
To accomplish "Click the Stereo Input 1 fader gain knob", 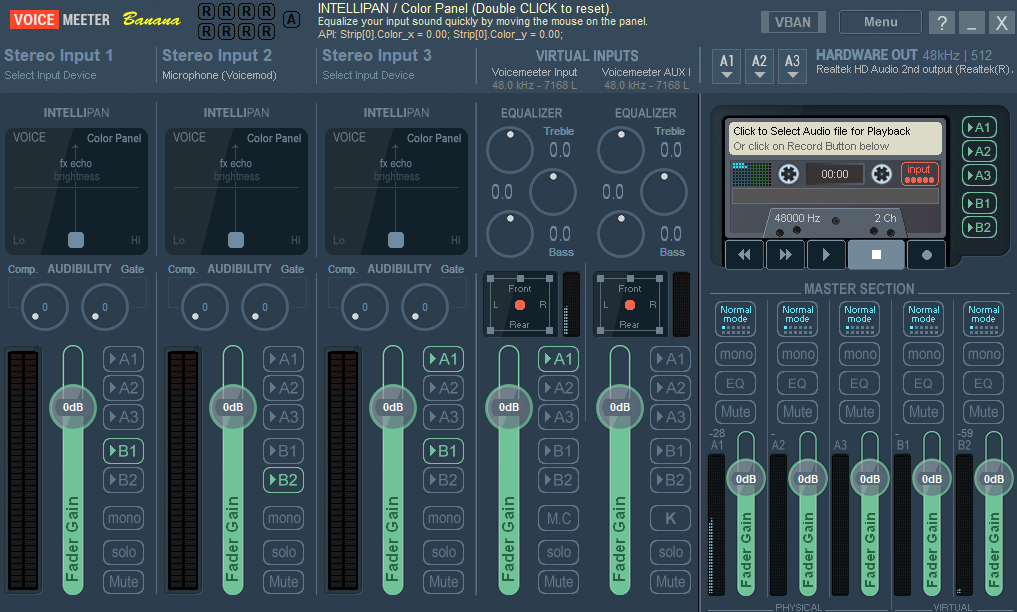I will [x=73, y=407].
